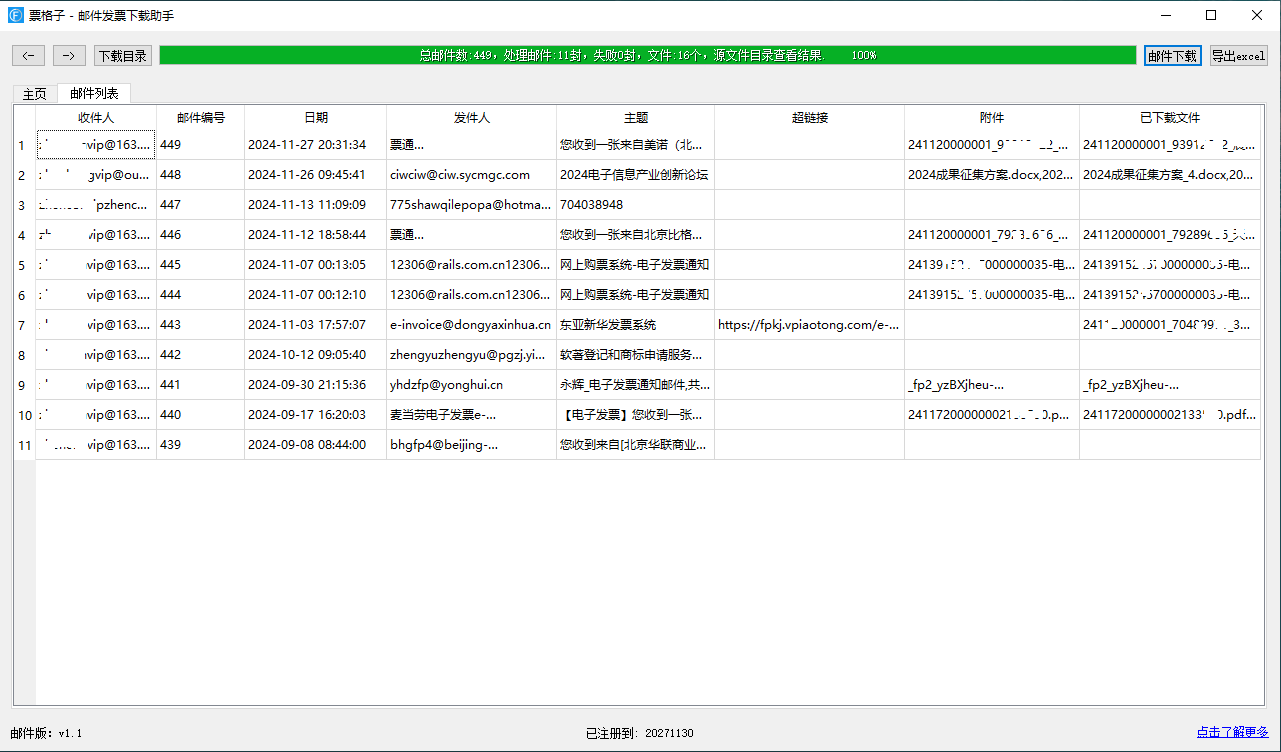Image resolution: width=1281 pixels, height=752 pixels.
Task: Click sender e-invoice@dongyaxinhua.cn
Action: 471,325
